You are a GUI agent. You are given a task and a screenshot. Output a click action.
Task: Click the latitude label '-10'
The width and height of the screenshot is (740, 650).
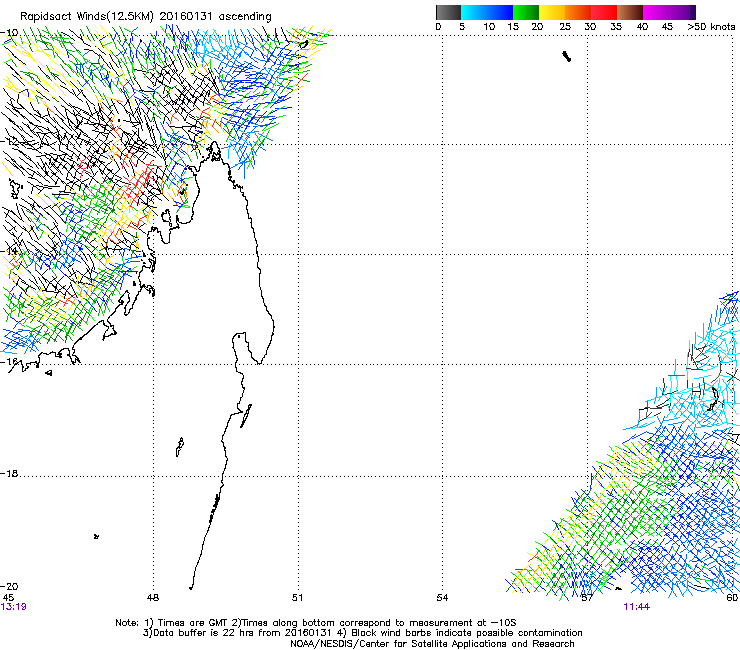[x=9, y=33]
